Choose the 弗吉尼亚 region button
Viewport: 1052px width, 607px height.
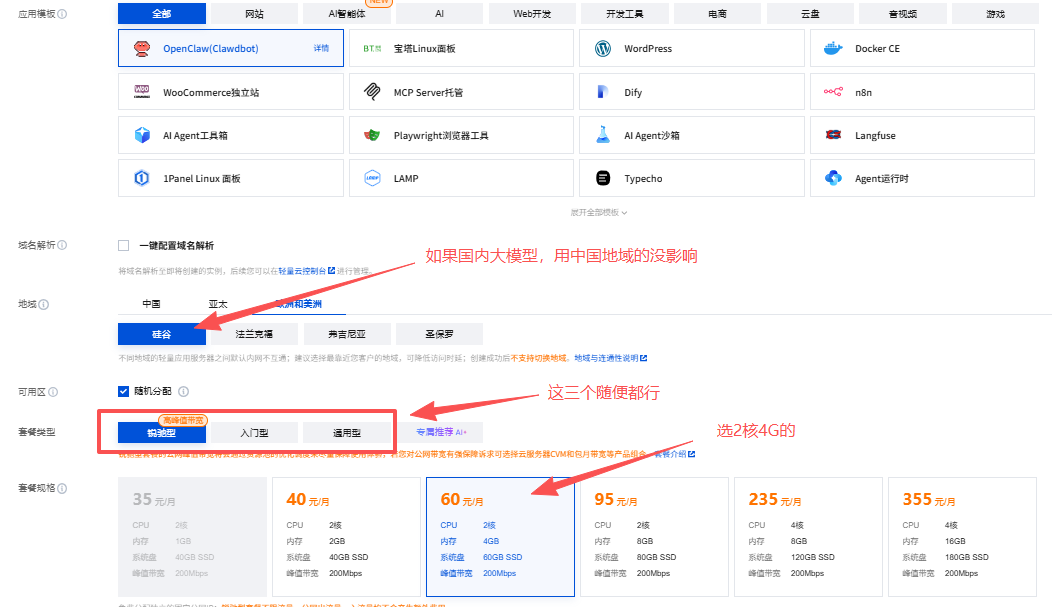pos(347,334)
